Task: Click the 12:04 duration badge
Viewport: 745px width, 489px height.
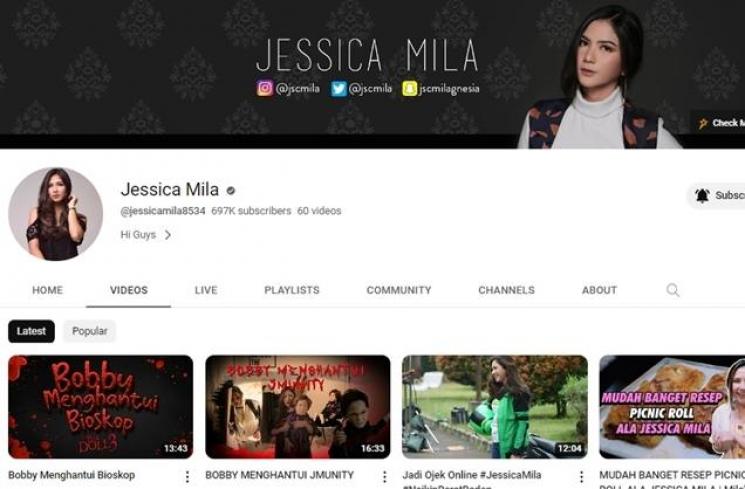Action: click(x=570, y=448)
